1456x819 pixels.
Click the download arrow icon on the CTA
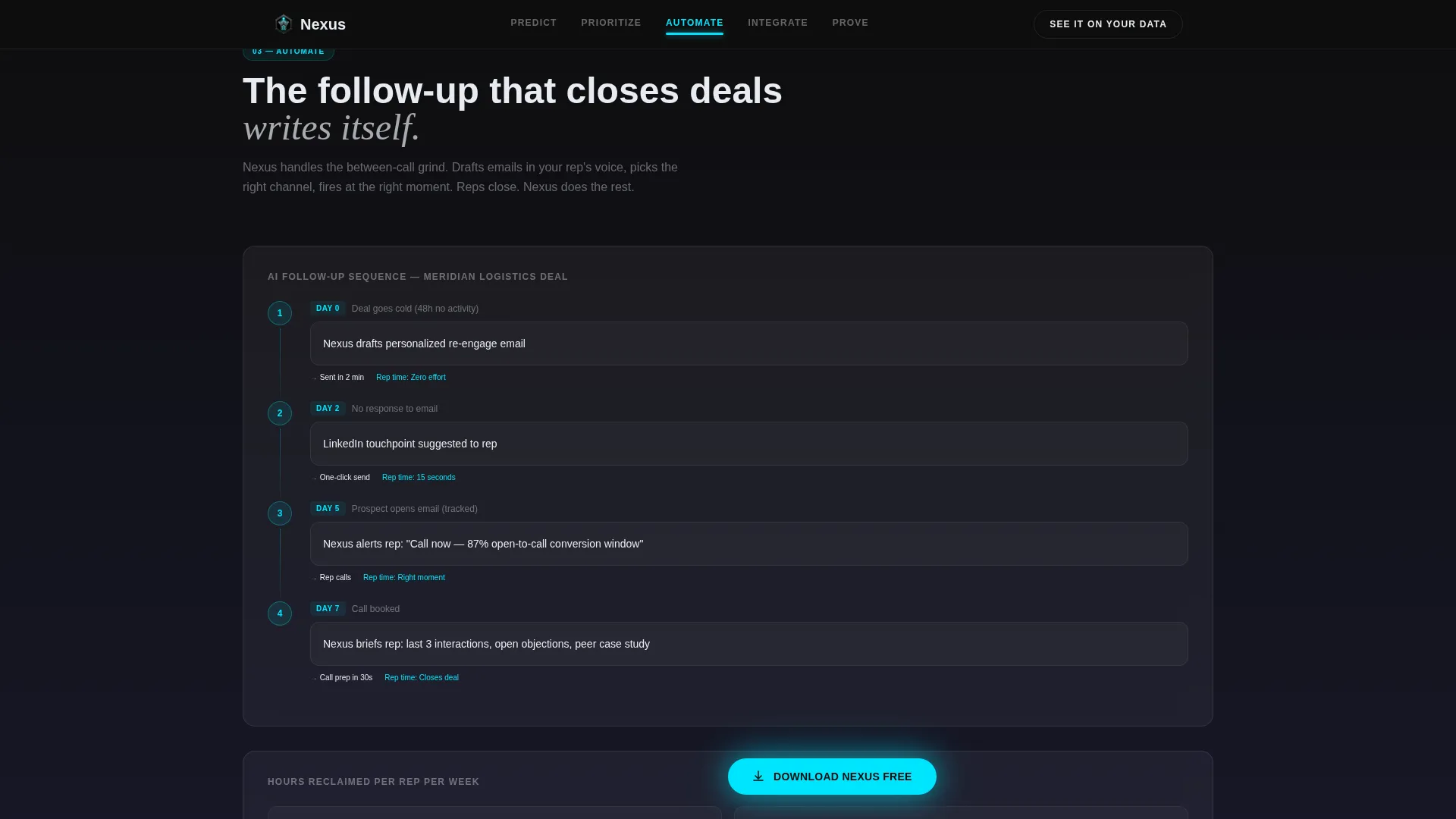758,777
